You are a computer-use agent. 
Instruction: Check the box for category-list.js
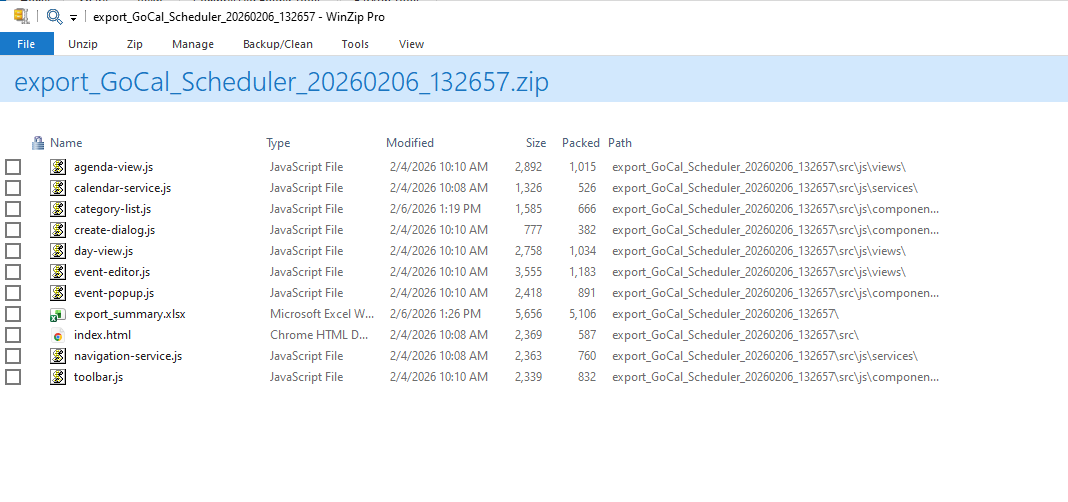[x=13, y=209]
